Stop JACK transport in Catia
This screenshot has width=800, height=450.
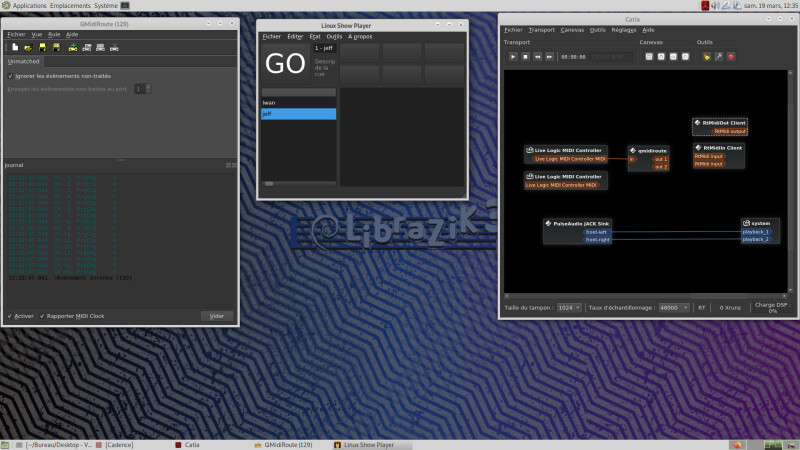tap(526, 57)
